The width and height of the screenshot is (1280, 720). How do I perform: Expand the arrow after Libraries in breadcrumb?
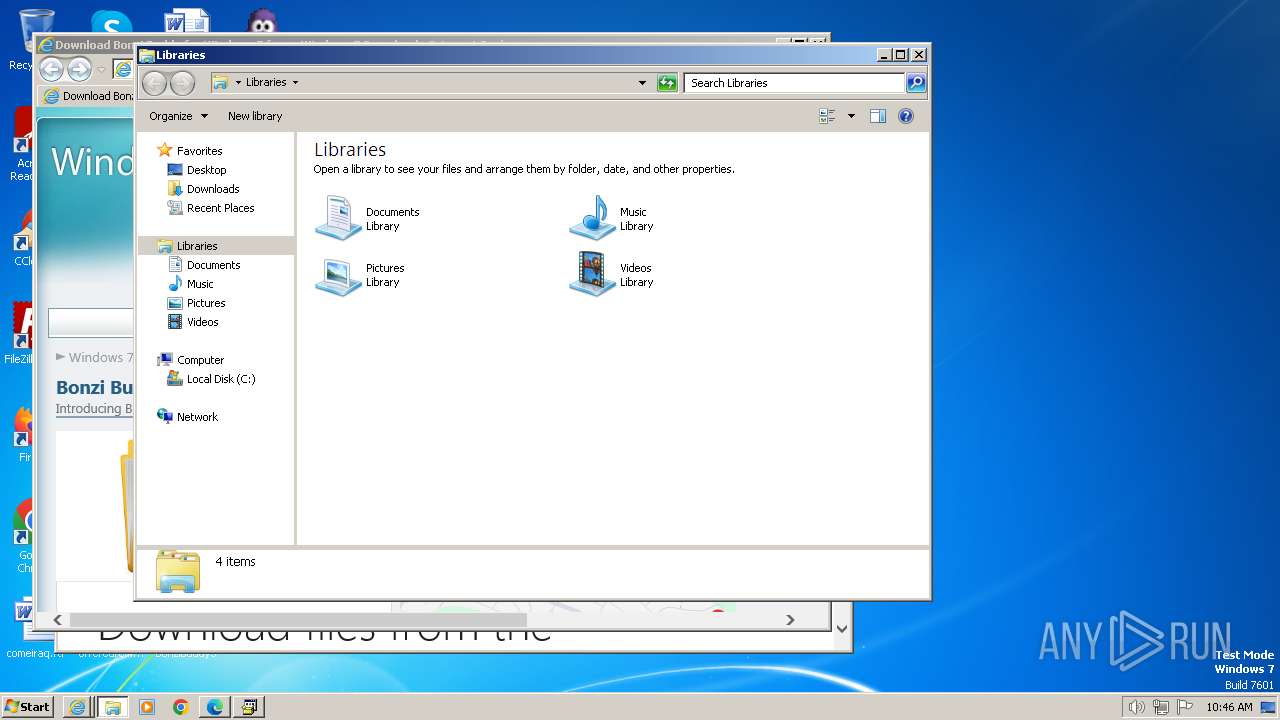295,83
